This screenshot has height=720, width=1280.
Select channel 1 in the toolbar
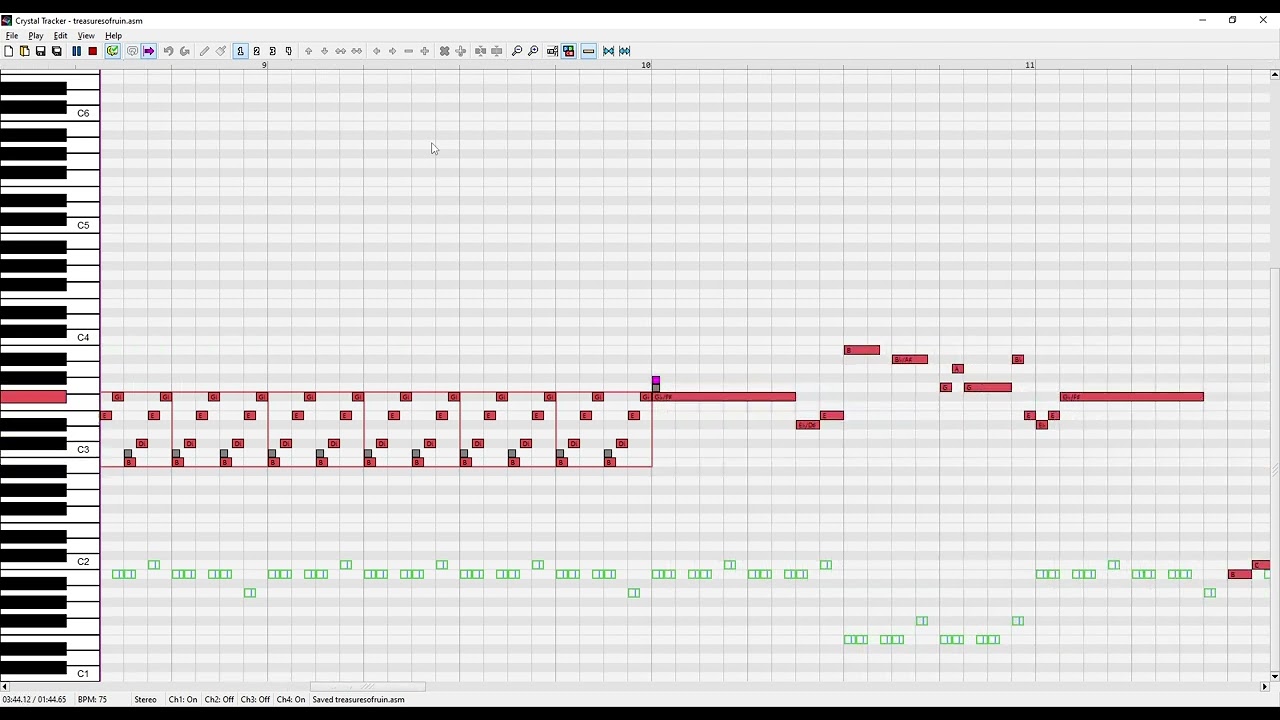(x=241, y=51)
